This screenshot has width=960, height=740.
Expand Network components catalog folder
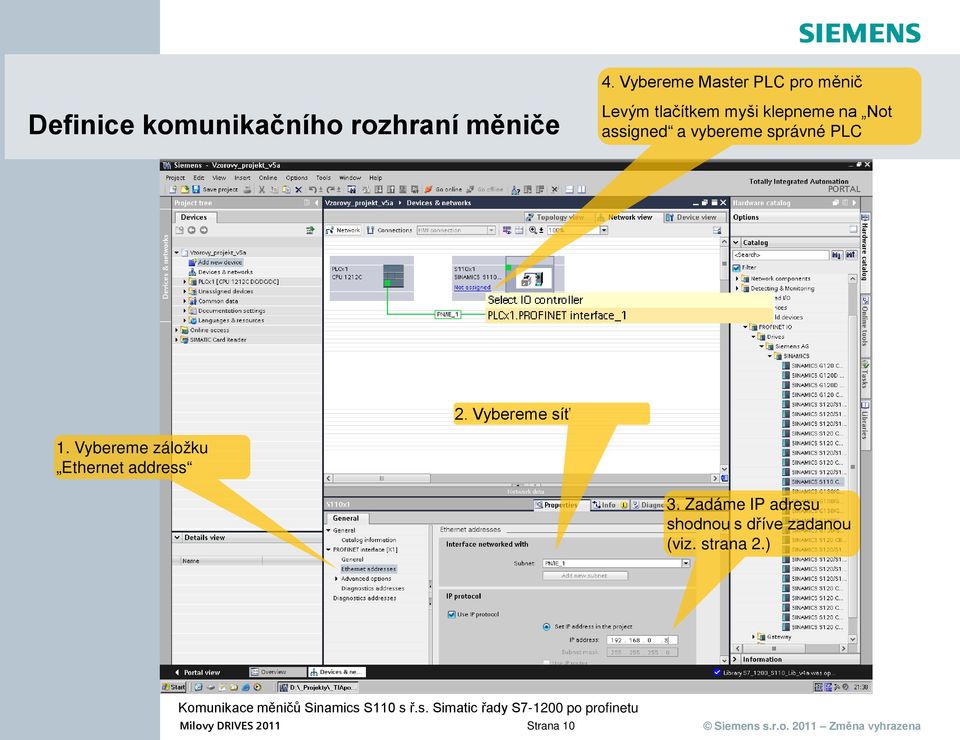tap(737, 278)
